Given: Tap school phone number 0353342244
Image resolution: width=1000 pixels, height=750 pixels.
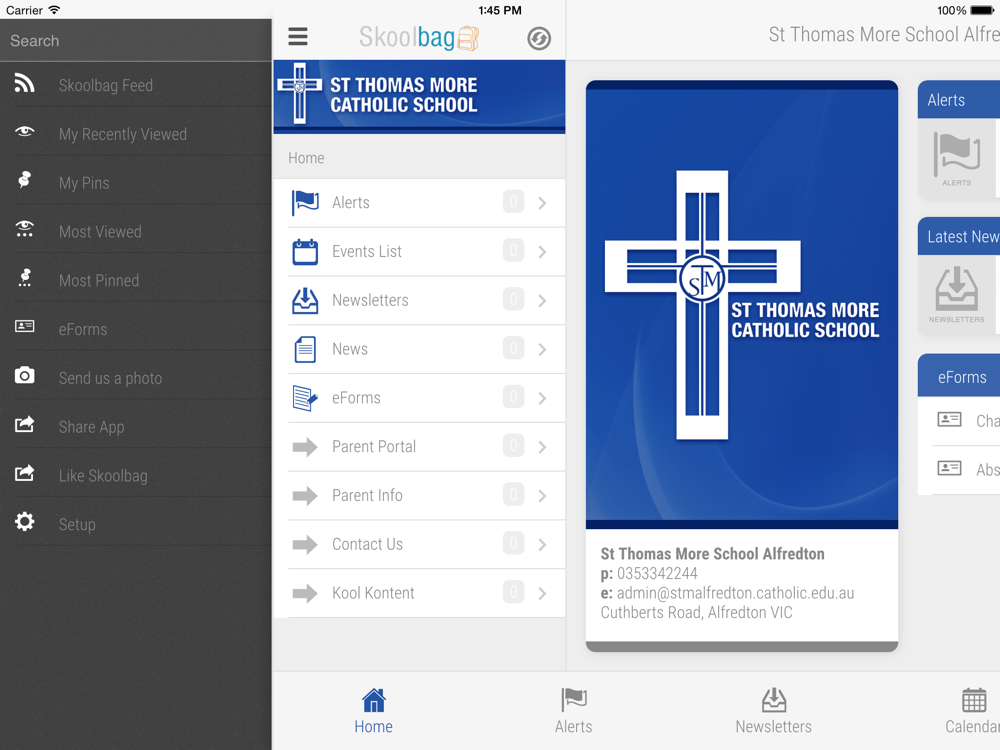Looking at the screenshot, I should pyautogui.click(x=657, y=573).
